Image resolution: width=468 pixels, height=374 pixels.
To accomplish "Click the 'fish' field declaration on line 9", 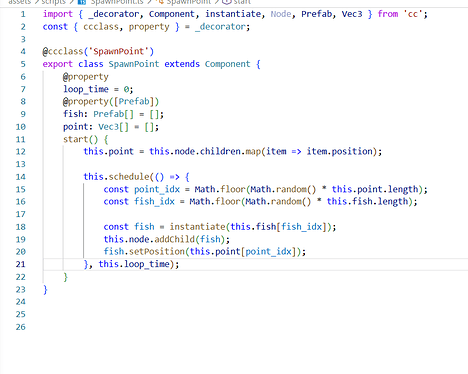I will tap(73, 114).
